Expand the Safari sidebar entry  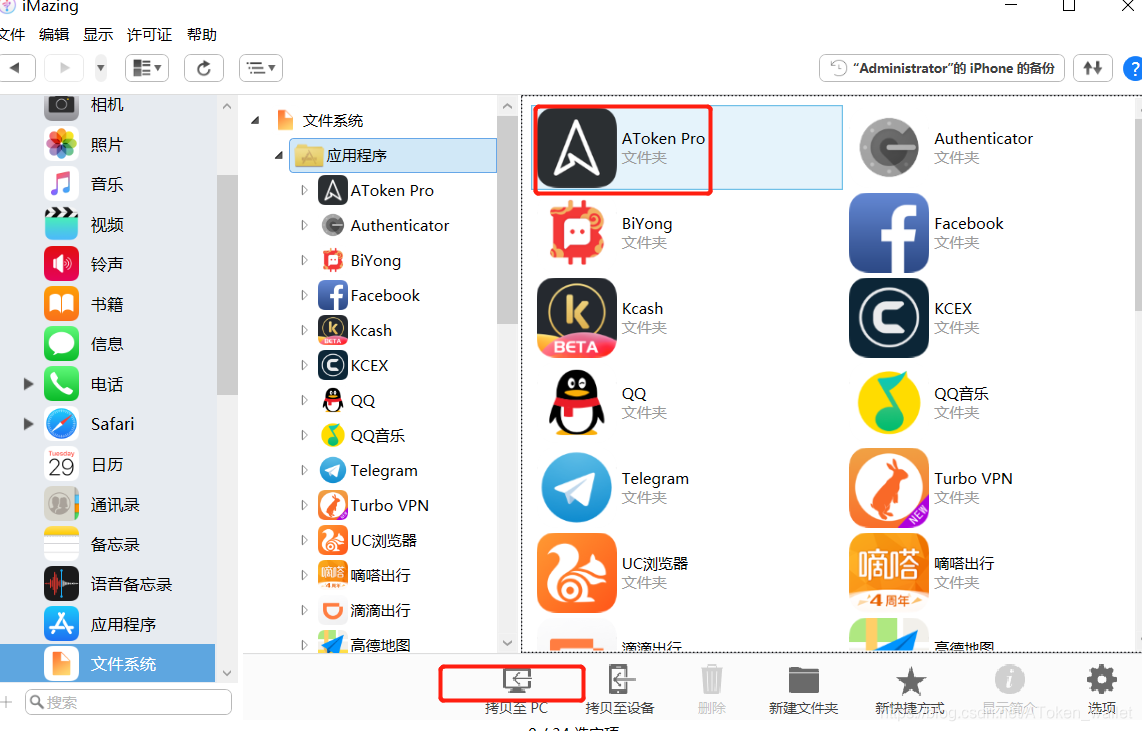[28, 424]
